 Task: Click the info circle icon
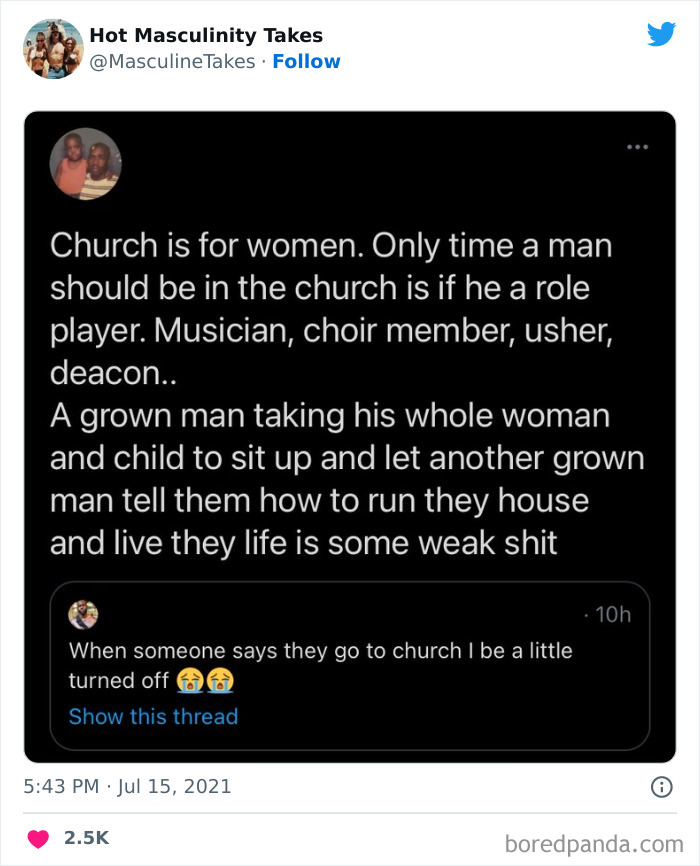[662, 788]
